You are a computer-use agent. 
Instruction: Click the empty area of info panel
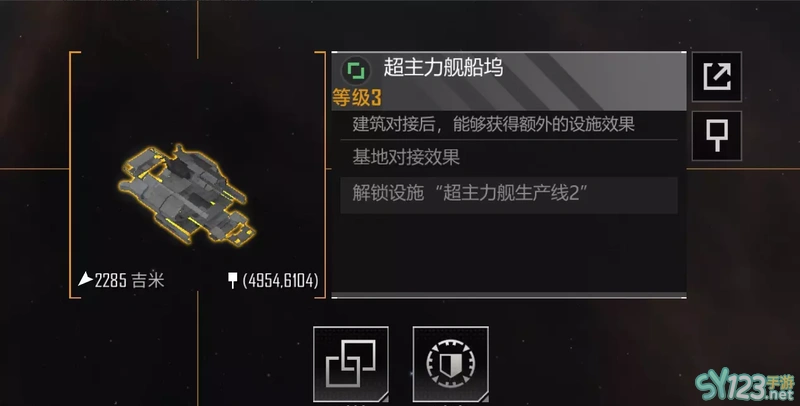pyautogui.click(x=509, y=252)
